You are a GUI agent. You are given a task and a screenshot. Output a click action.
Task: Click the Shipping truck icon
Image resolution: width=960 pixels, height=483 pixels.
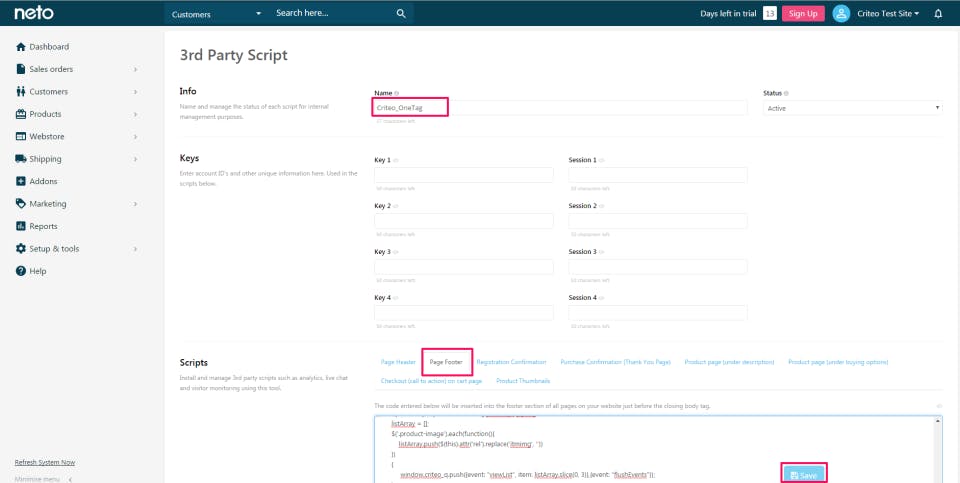click(21, 159)
